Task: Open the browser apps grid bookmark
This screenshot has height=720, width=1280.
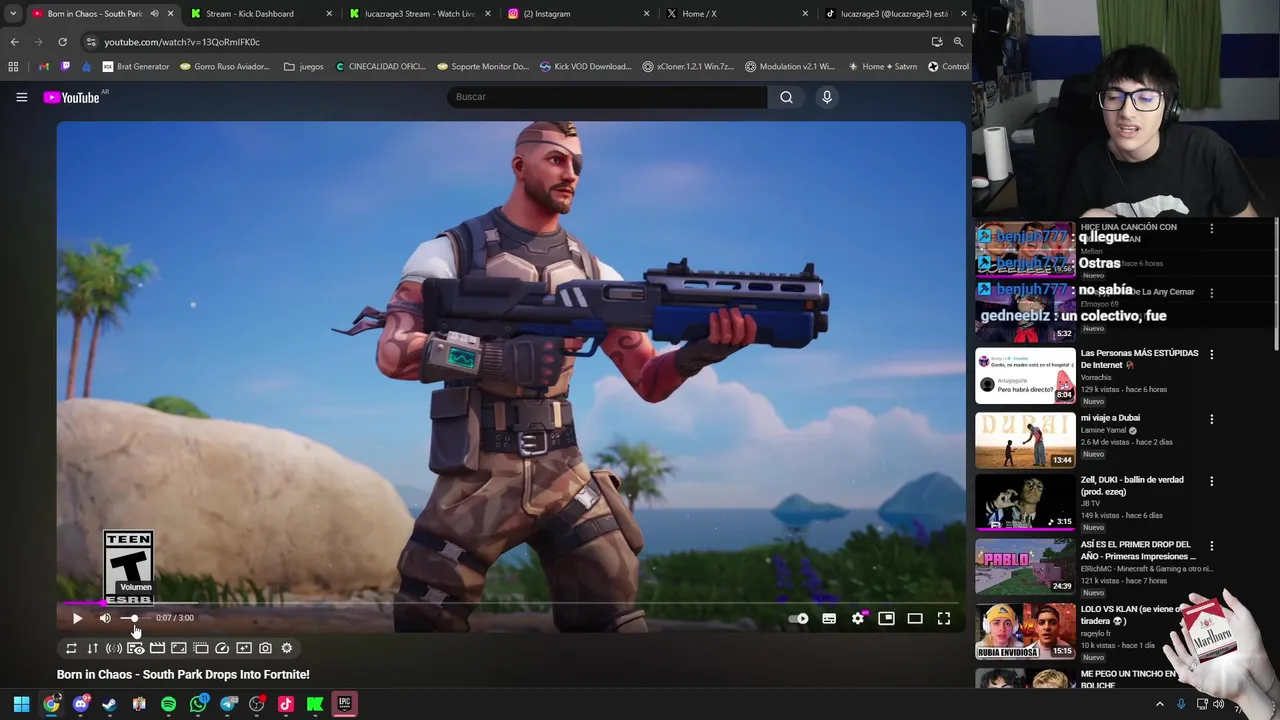Action: click(x=13, y=67)
